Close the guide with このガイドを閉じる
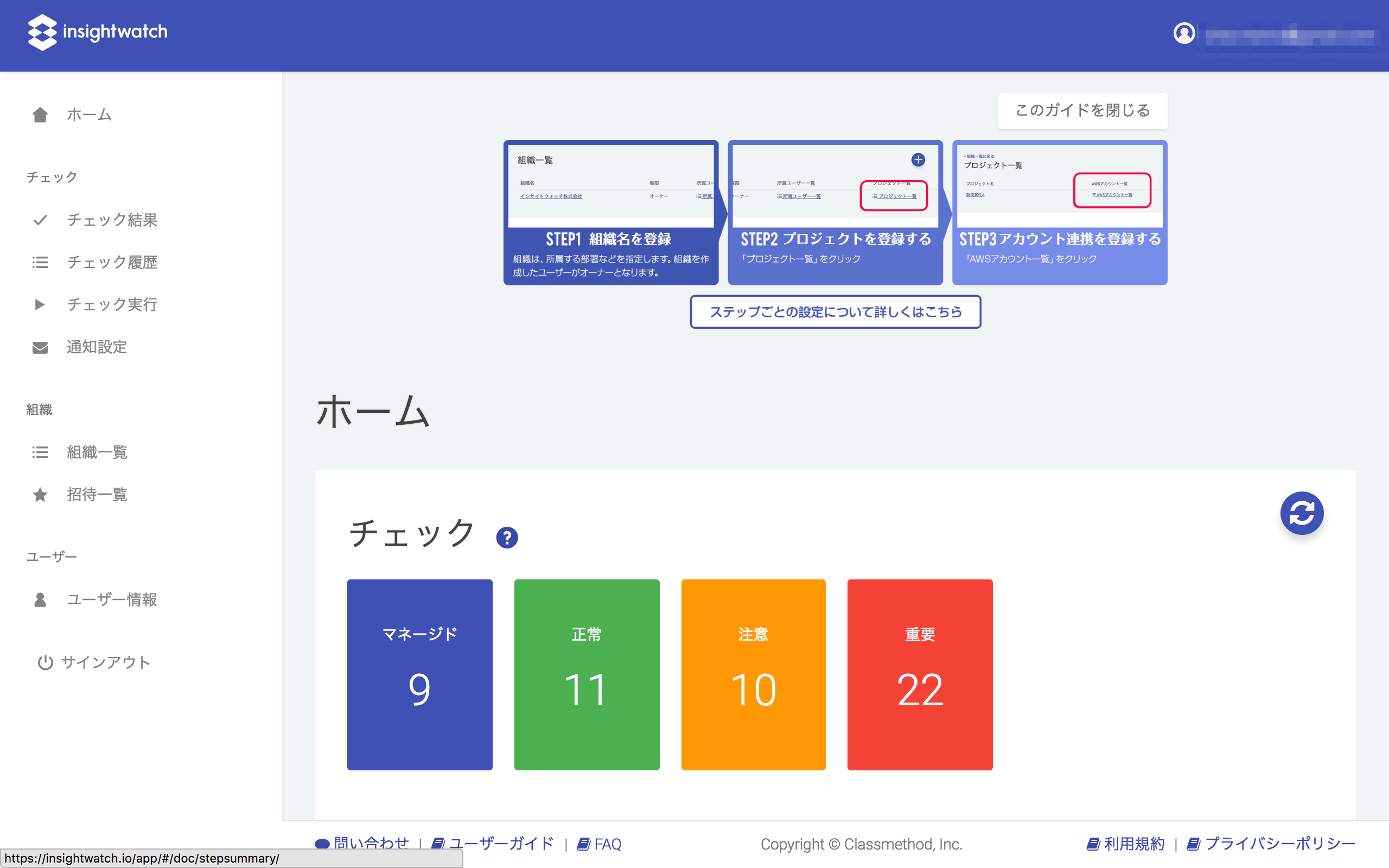1389x868 pixels. pos(1082,111)
